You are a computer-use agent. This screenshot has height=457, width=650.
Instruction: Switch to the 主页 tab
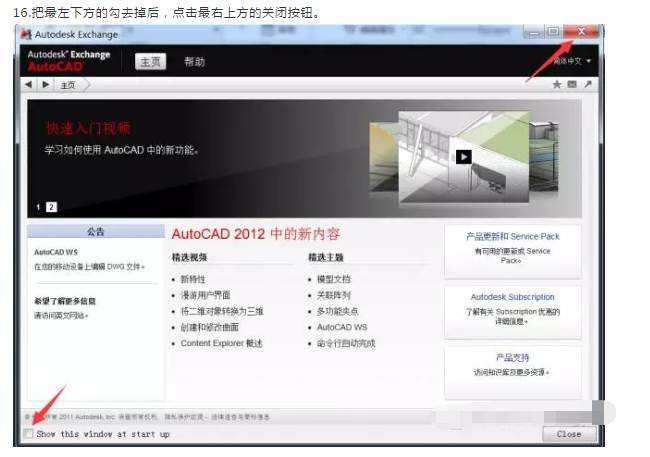click(x=150, y=62)
